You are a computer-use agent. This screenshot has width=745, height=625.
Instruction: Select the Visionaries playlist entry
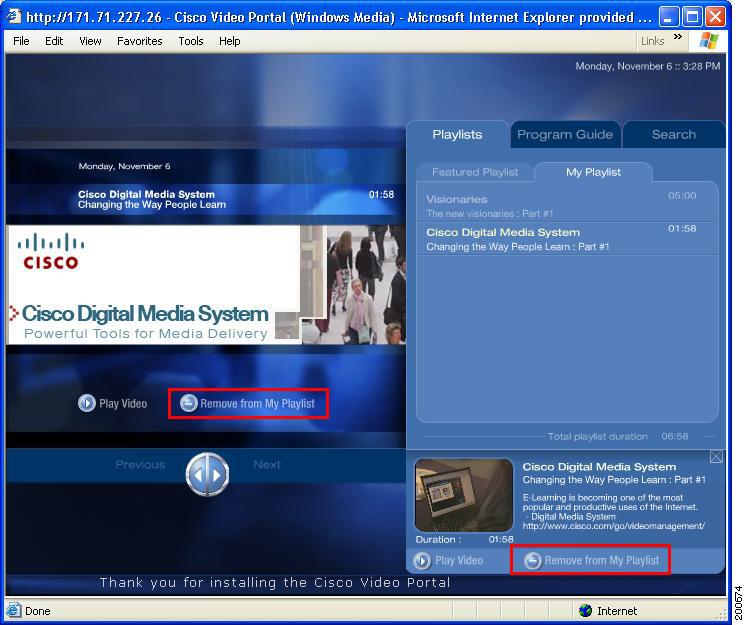(x=566, y=206)
